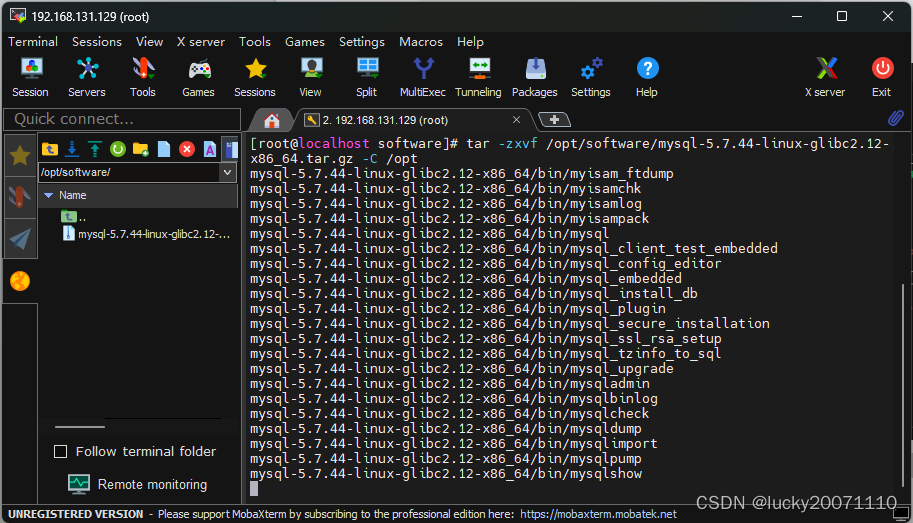
Task: Open the Tunneling toolbar icon
Action: coord(479,77)
